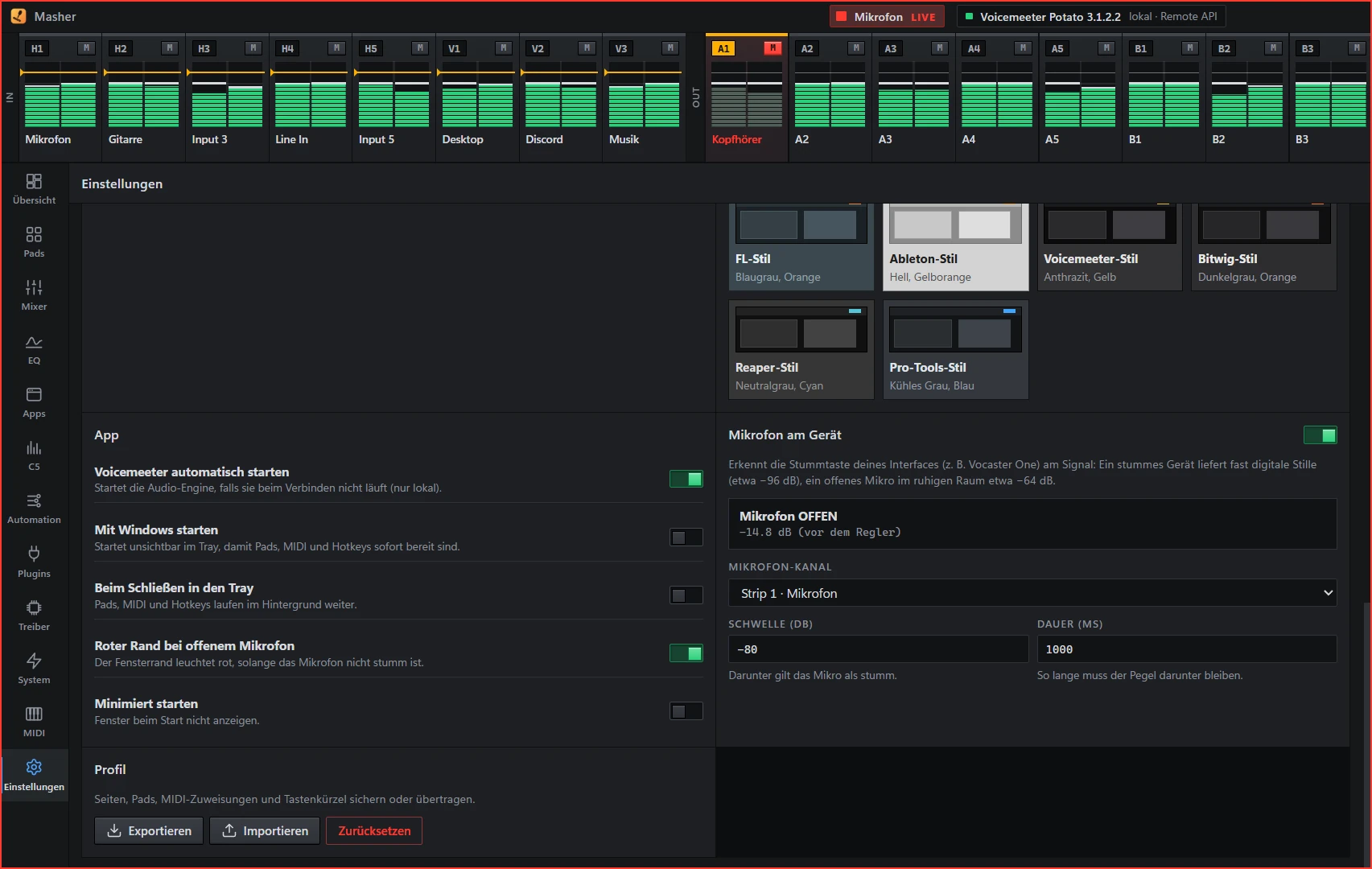Open the Apps sidebar page
Image resolution: width=1372 pixels, height=869 pixels.
tap(34, 402)
